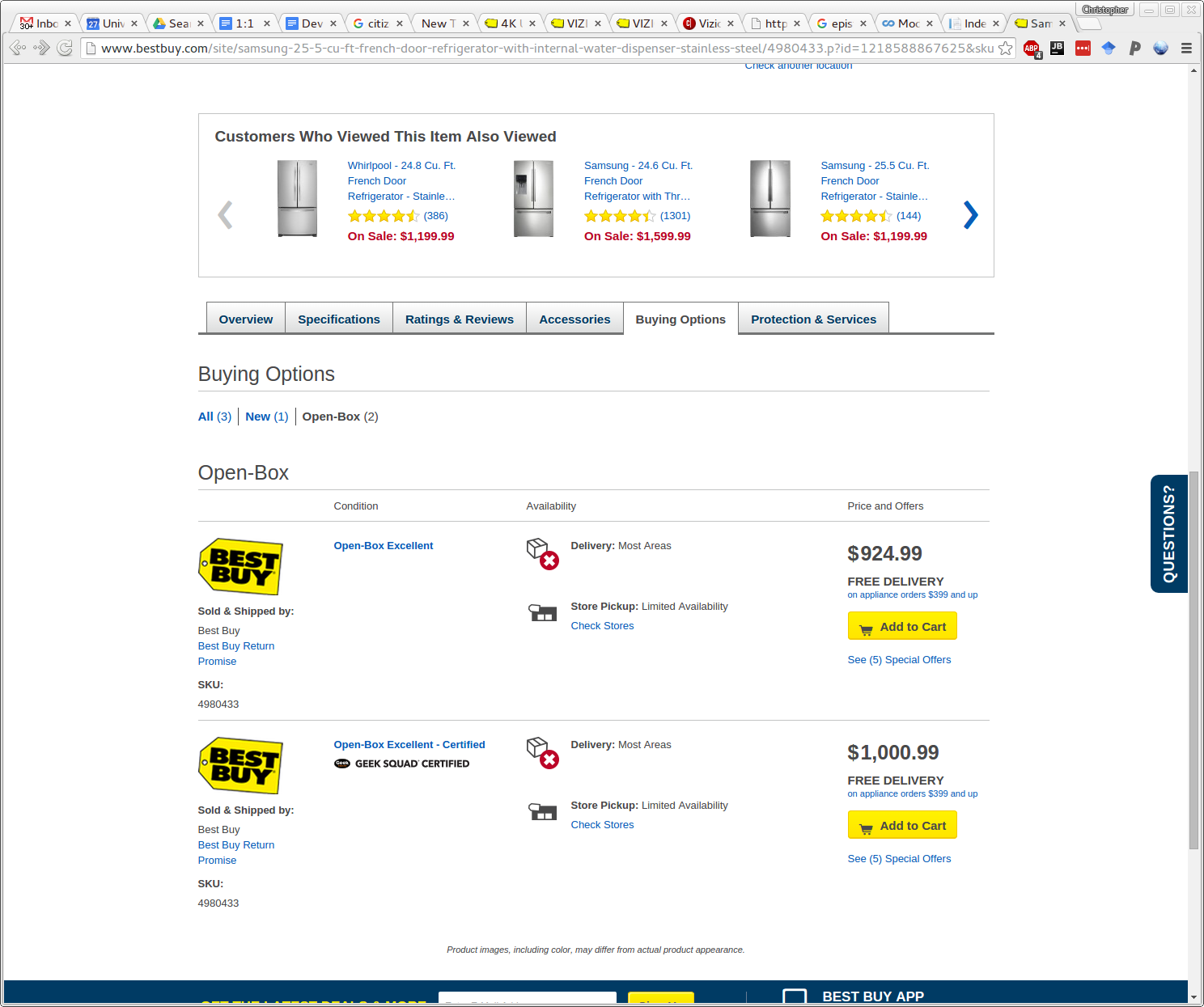Open the red dots password extension icon
The width and height of the screenshot is (1204, 1007).
[1083, 49]
